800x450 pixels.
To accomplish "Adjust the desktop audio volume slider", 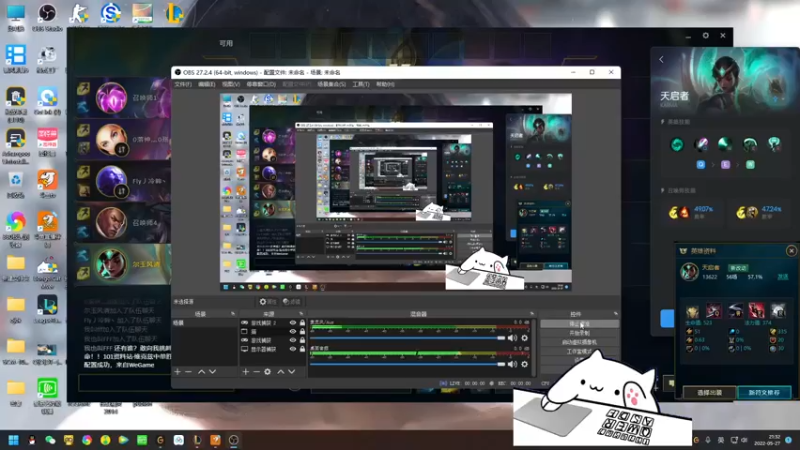I will (x=407, y=364).
